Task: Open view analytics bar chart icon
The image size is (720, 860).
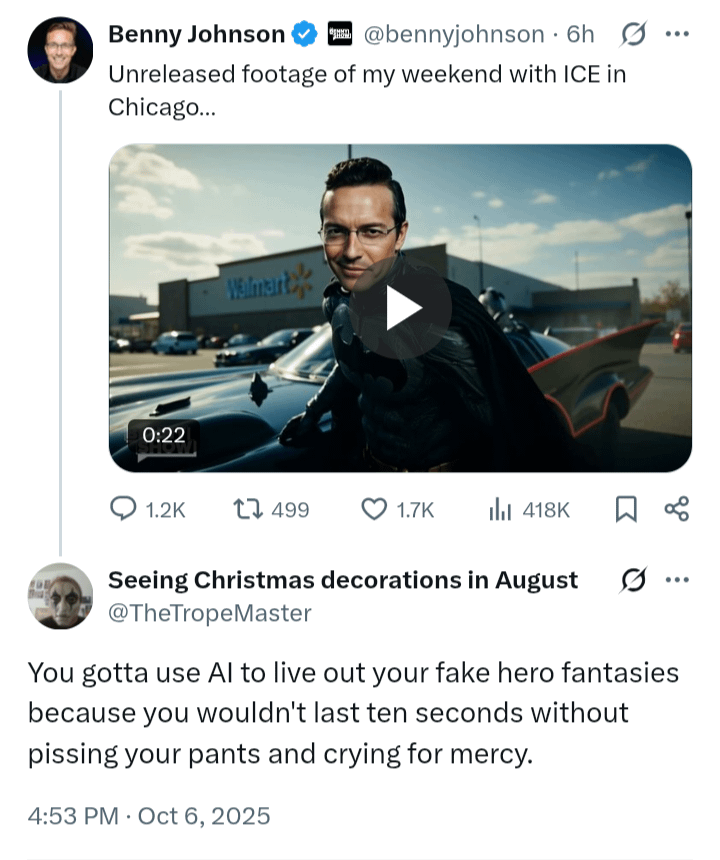Action: coord(501,510)
